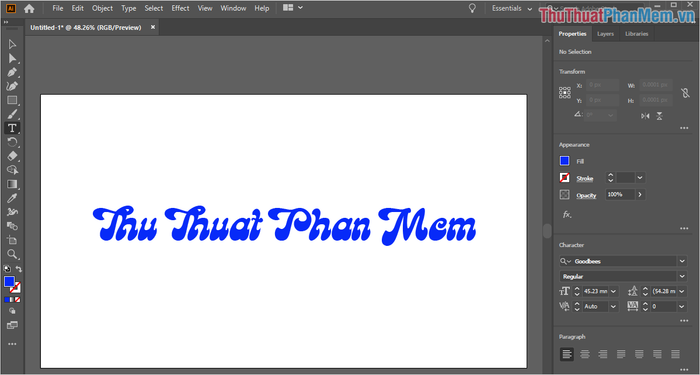Viewport: 700px width, 375px height.
Task: Toggle constrain width and height proportions
Action: (685, 93)
